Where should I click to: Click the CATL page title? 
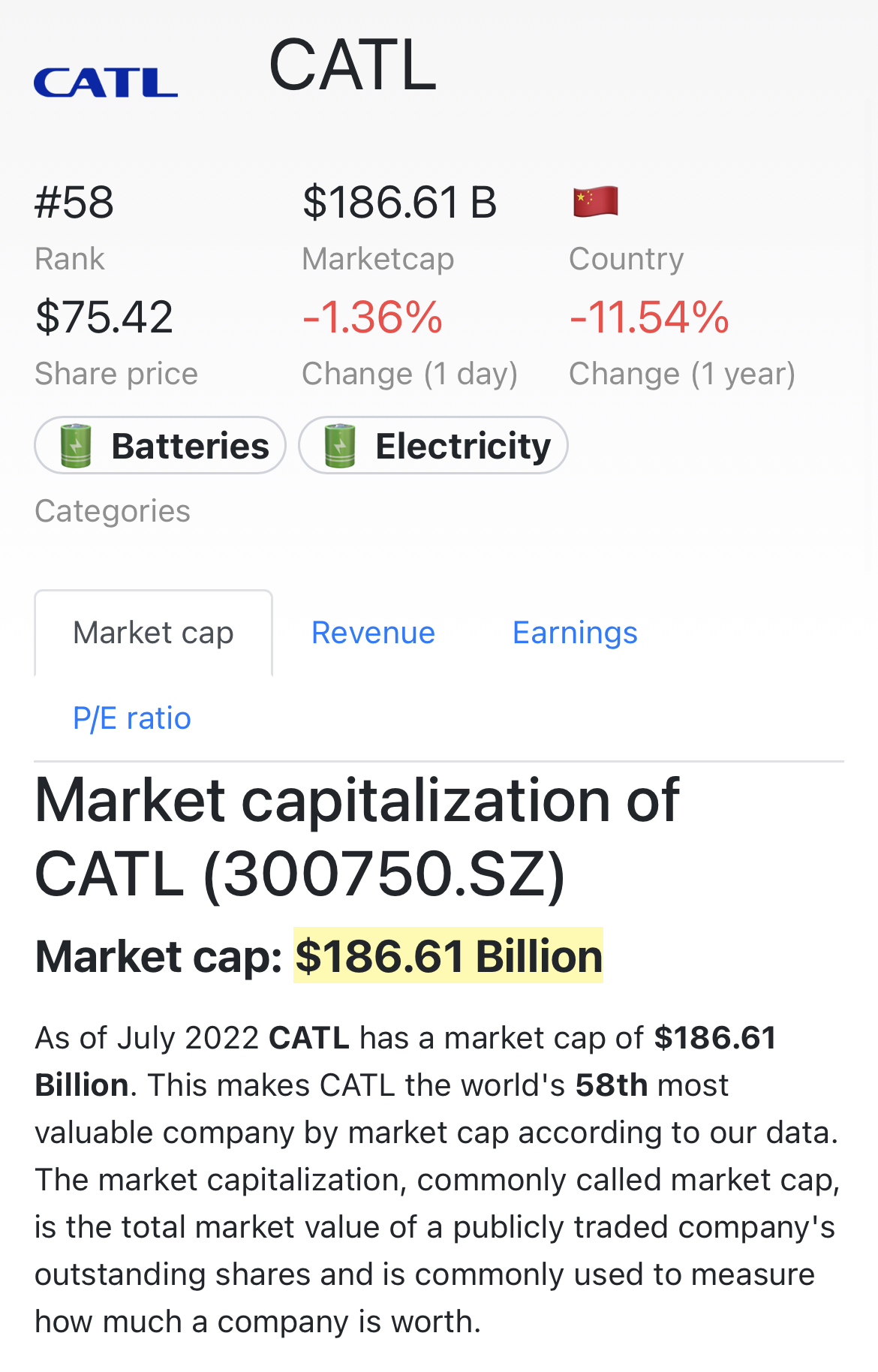coord(352,66)
